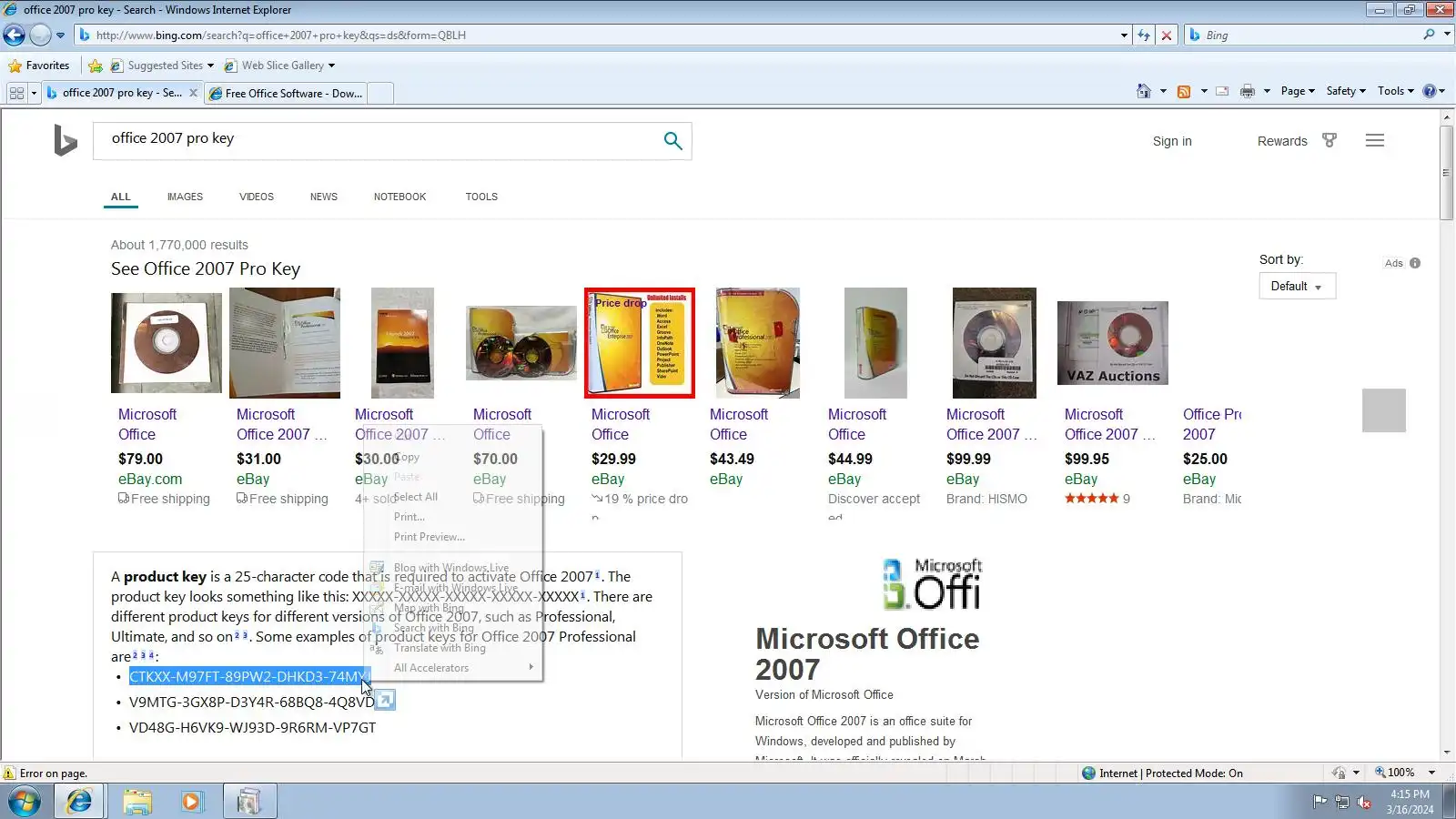Open Windows Explorer from the taskbar
Screen dimensions: 1456x819
137,802
